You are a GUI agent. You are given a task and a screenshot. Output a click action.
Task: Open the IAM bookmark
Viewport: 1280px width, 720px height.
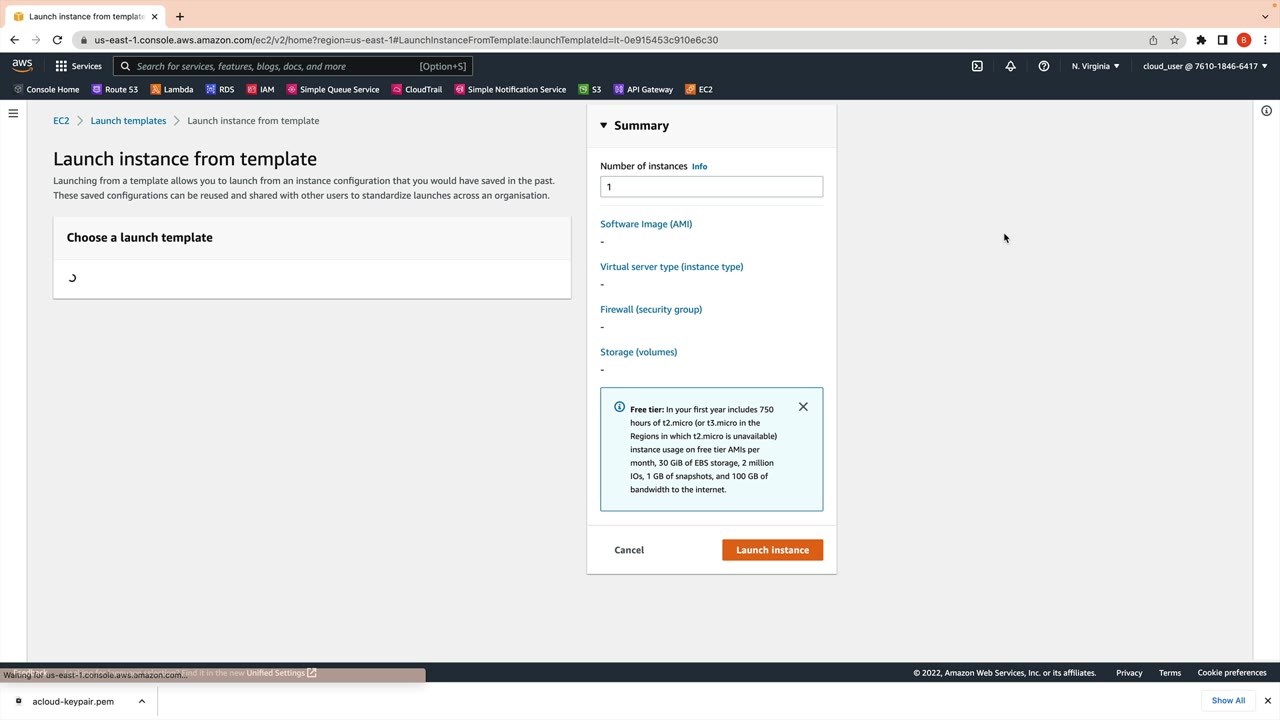260,89
